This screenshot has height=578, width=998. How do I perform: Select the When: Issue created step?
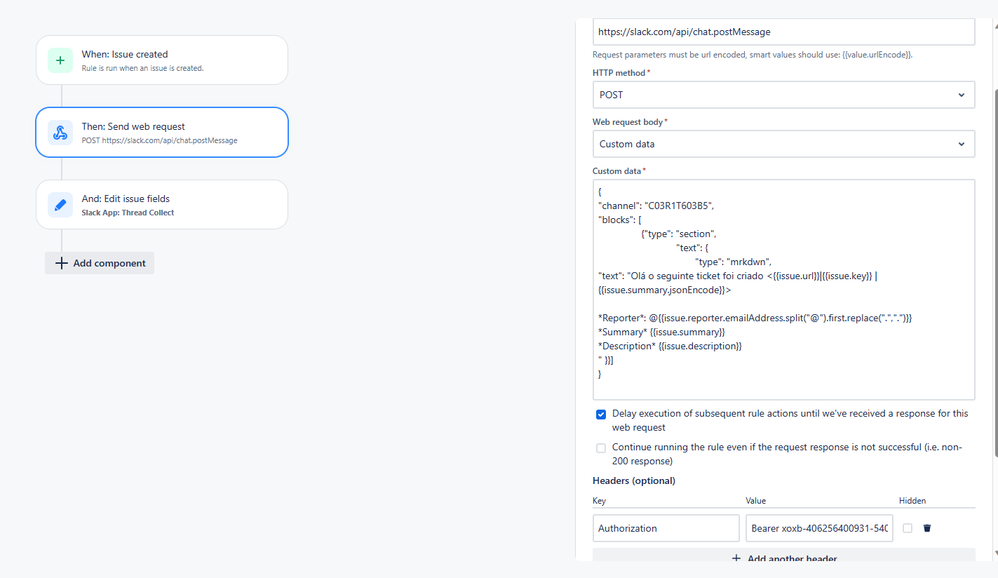coord(162,61)
